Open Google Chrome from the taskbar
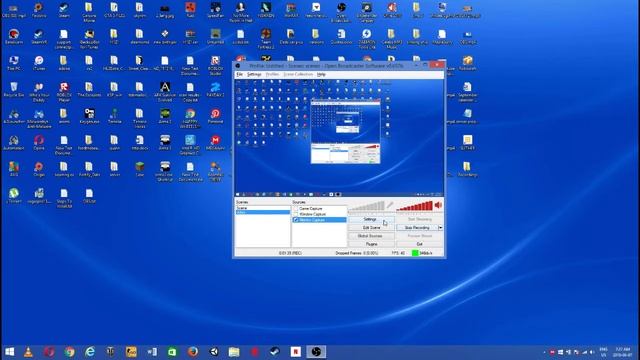The height and width of the screenshot is (360, 640). pos(69,351)
